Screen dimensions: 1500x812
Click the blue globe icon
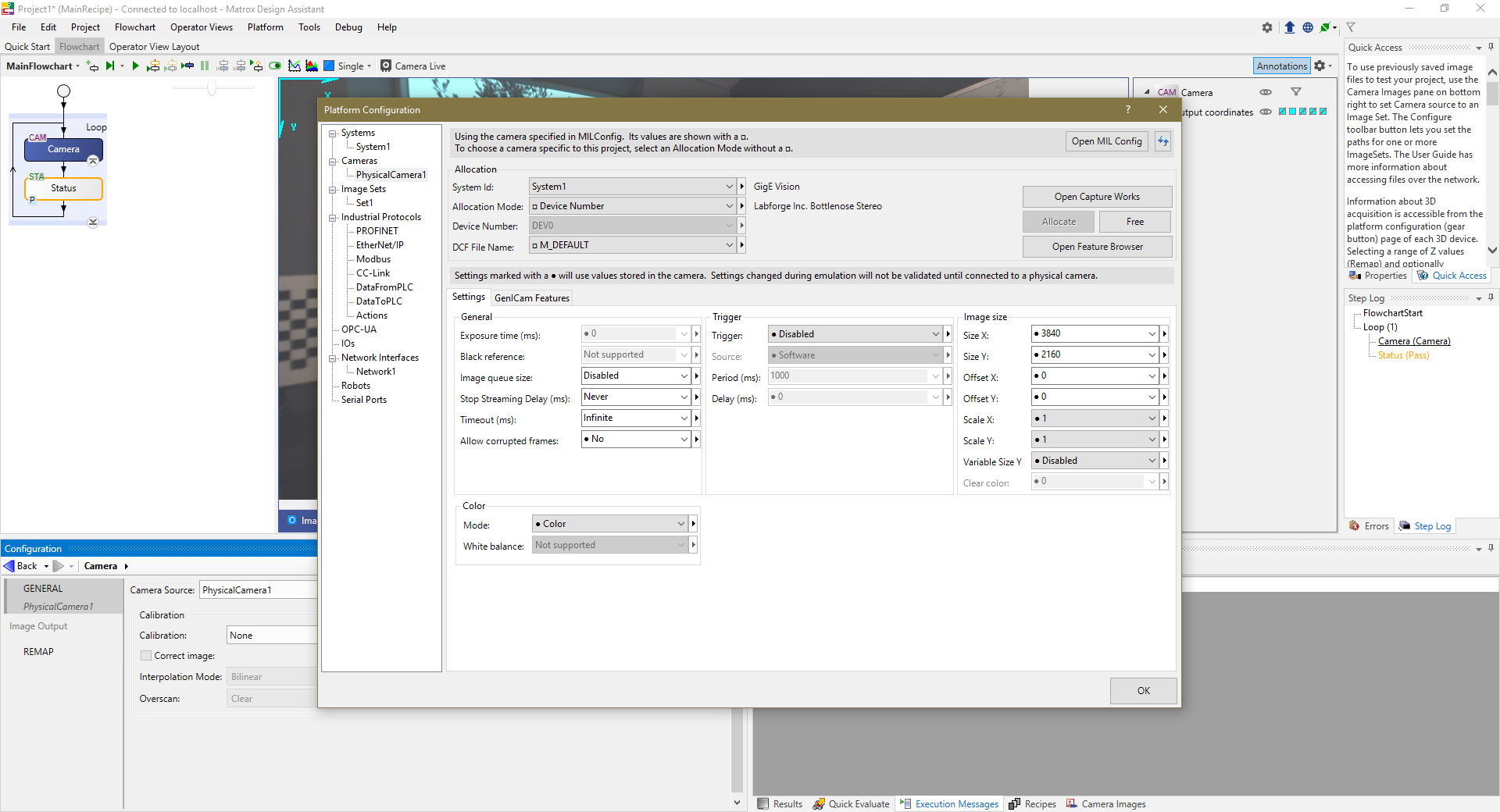1308,27
